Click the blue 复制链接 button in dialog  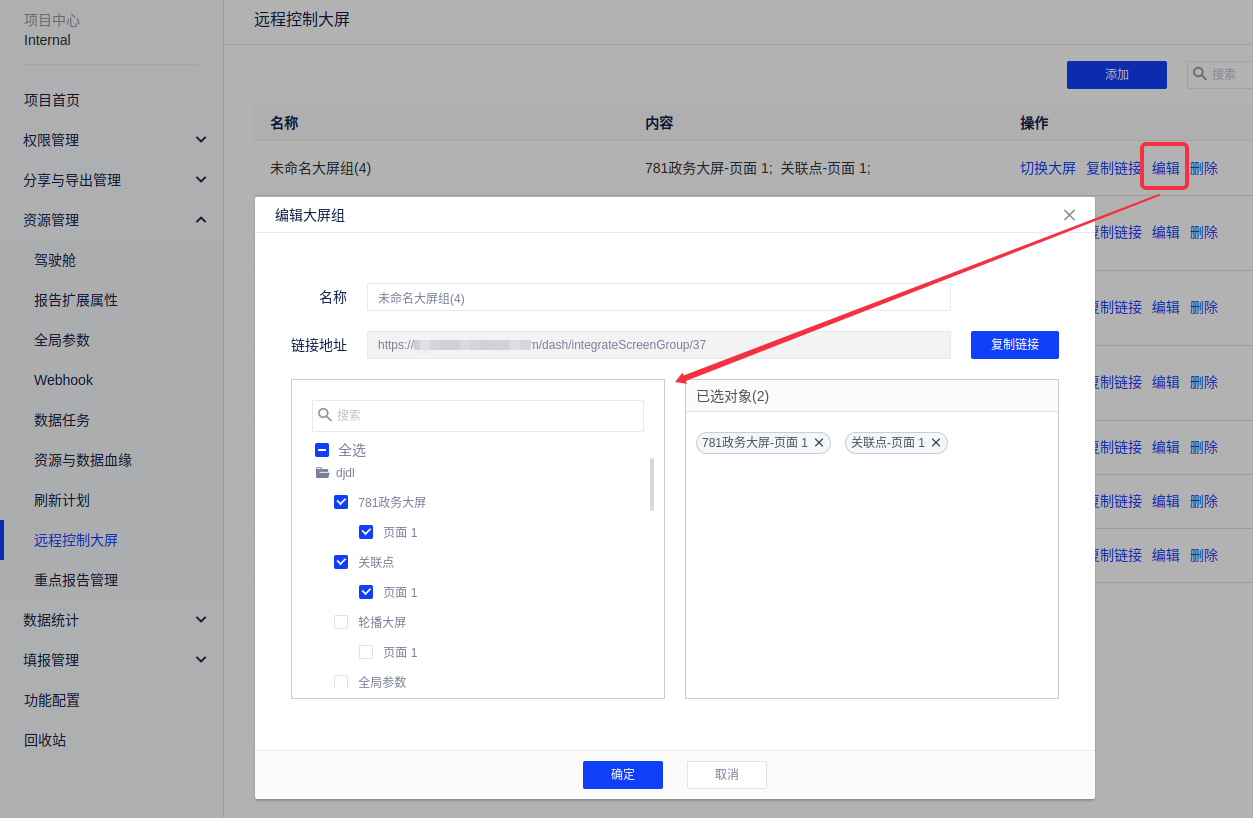point(1014,345)
